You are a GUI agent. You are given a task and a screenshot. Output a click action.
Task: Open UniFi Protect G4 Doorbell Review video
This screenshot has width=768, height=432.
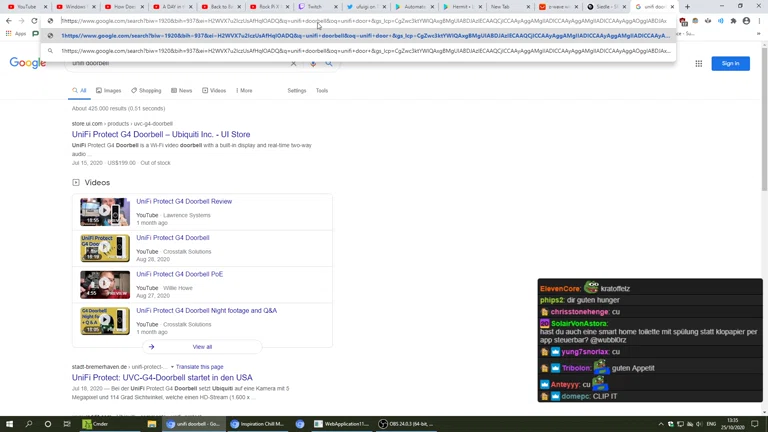pos(184,201)
